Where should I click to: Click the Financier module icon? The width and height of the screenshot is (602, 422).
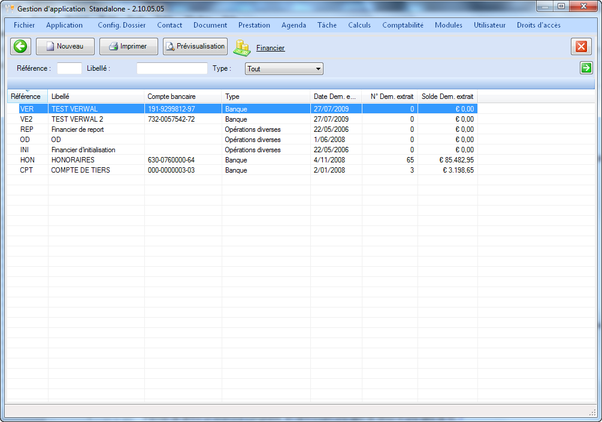[242, 47]
